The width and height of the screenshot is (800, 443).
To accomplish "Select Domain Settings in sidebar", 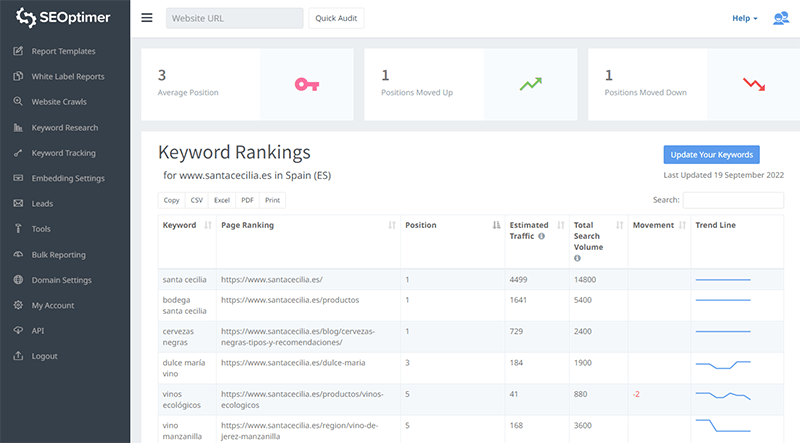I will coord(62,280).
